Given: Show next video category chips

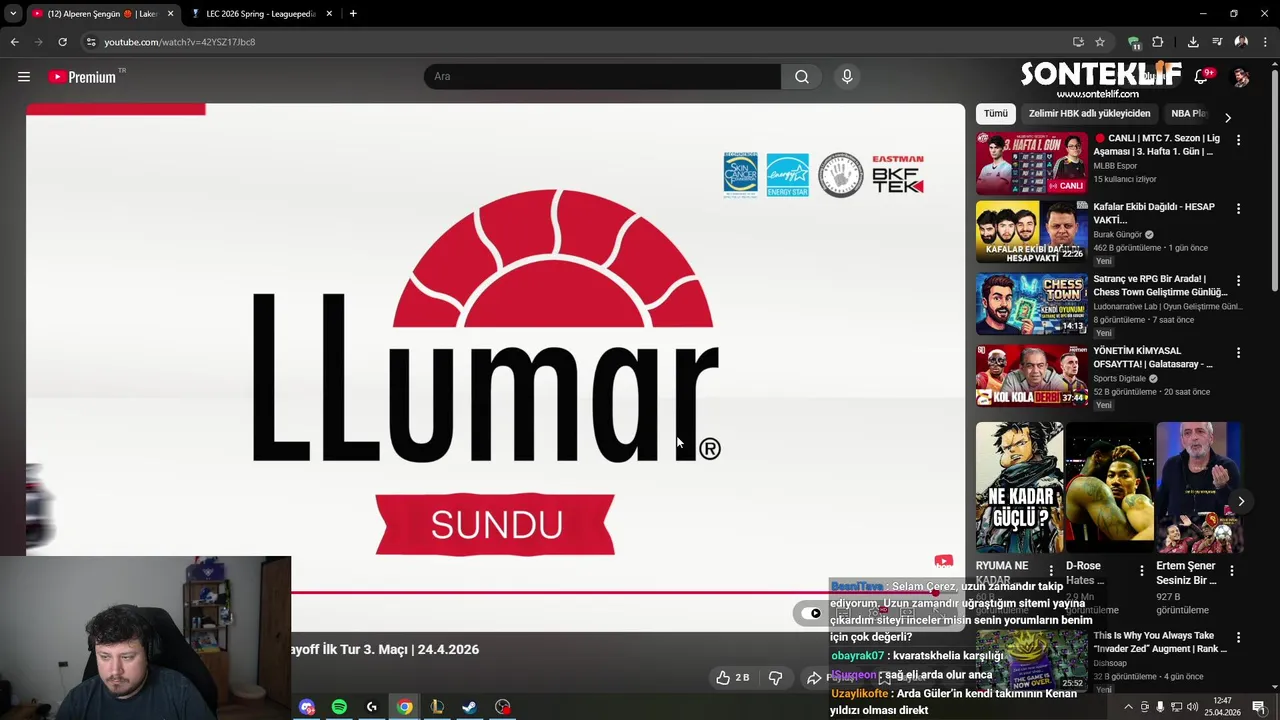Looking at the screenshot, I should [x=1228, y=117].
